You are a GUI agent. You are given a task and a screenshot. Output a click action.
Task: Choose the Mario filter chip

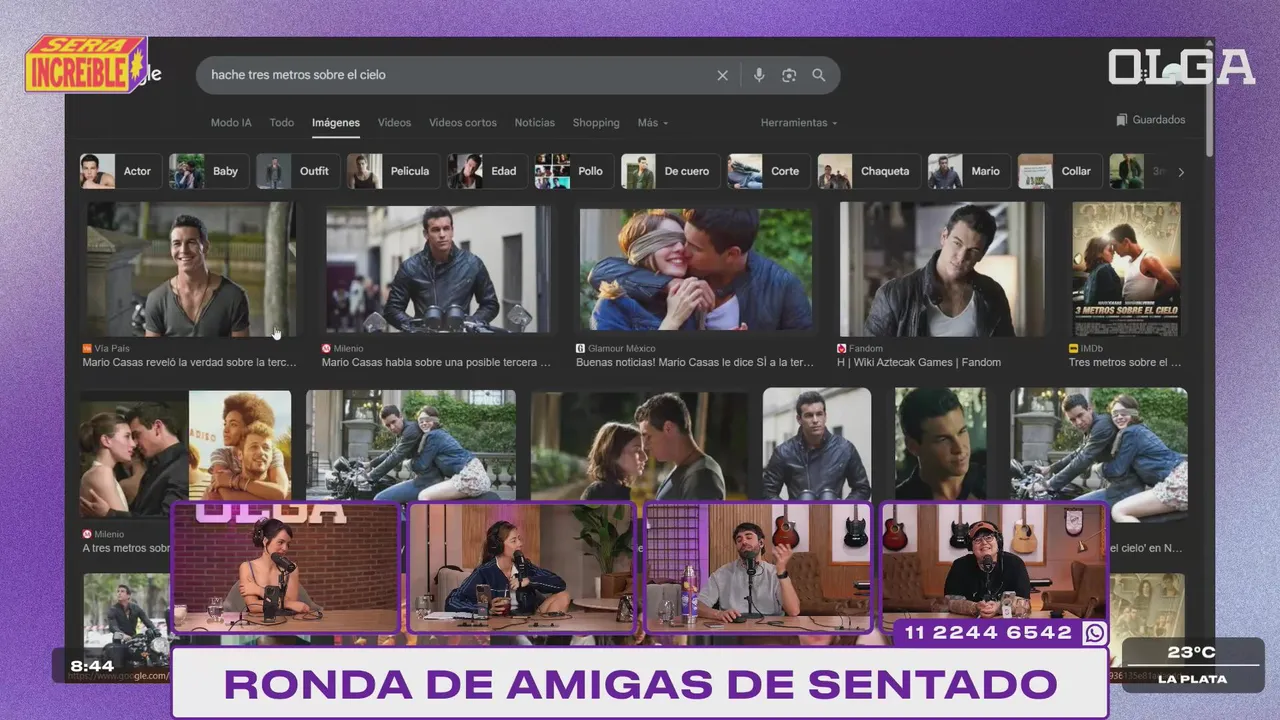pos(968,171)
